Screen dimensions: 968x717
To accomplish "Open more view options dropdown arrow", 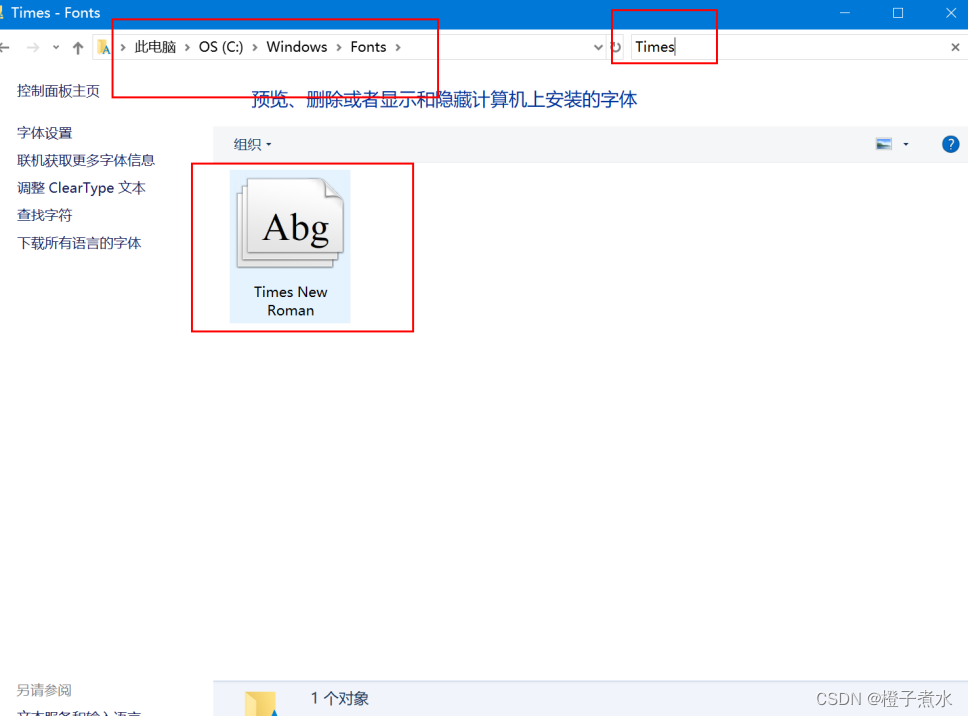I will coord(906,145).
